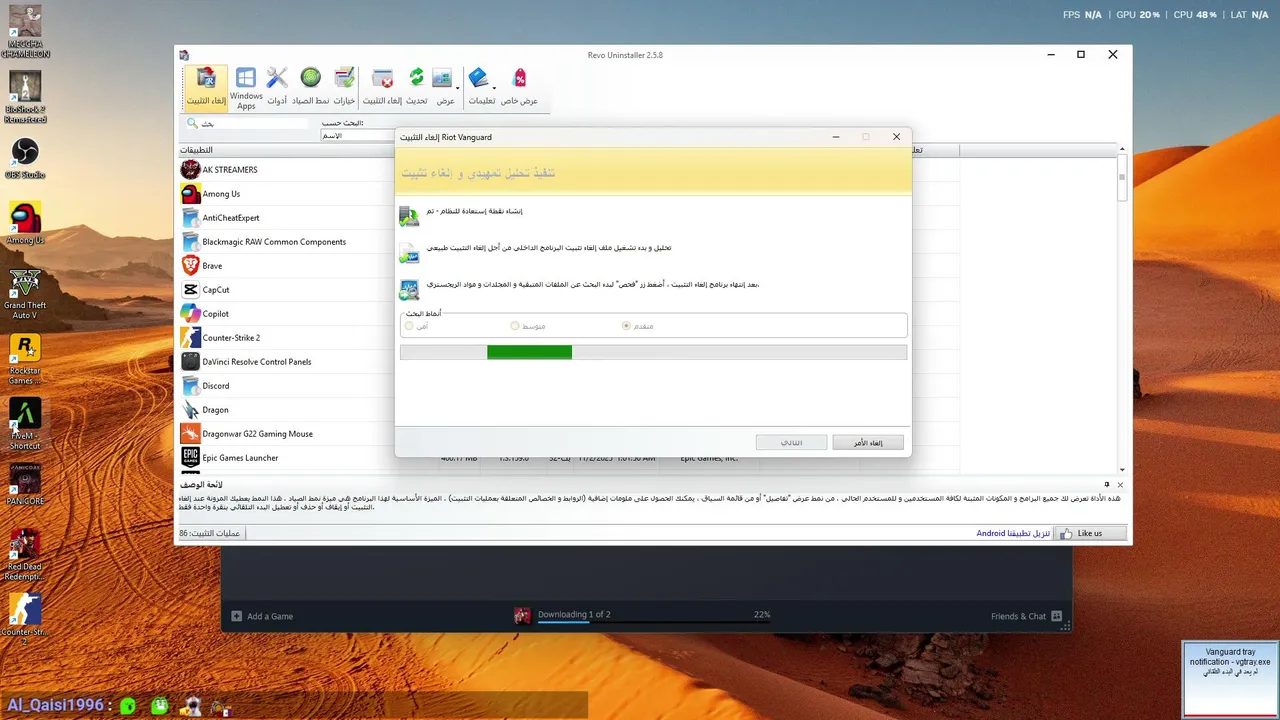Minimize the Riot Vanguard uninstall dialog

tap(836, 137)
